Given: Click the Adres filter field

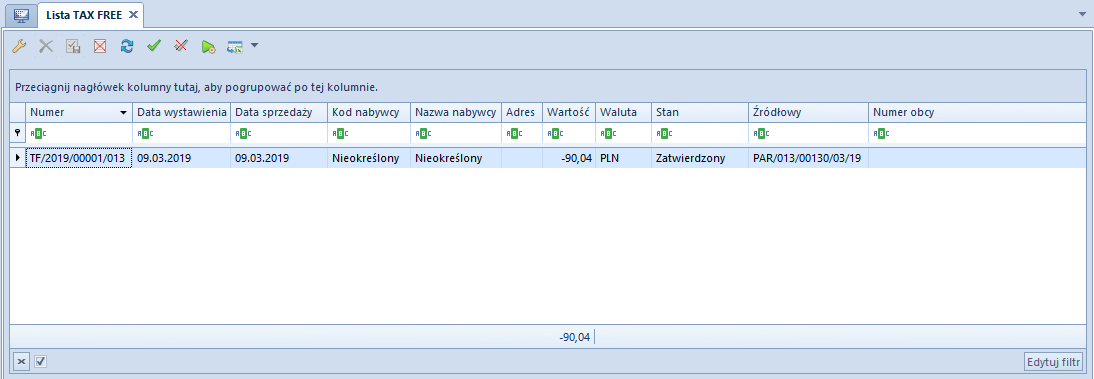Looking at the screenshot, I should pyautogui.click(x=522, y=133).
